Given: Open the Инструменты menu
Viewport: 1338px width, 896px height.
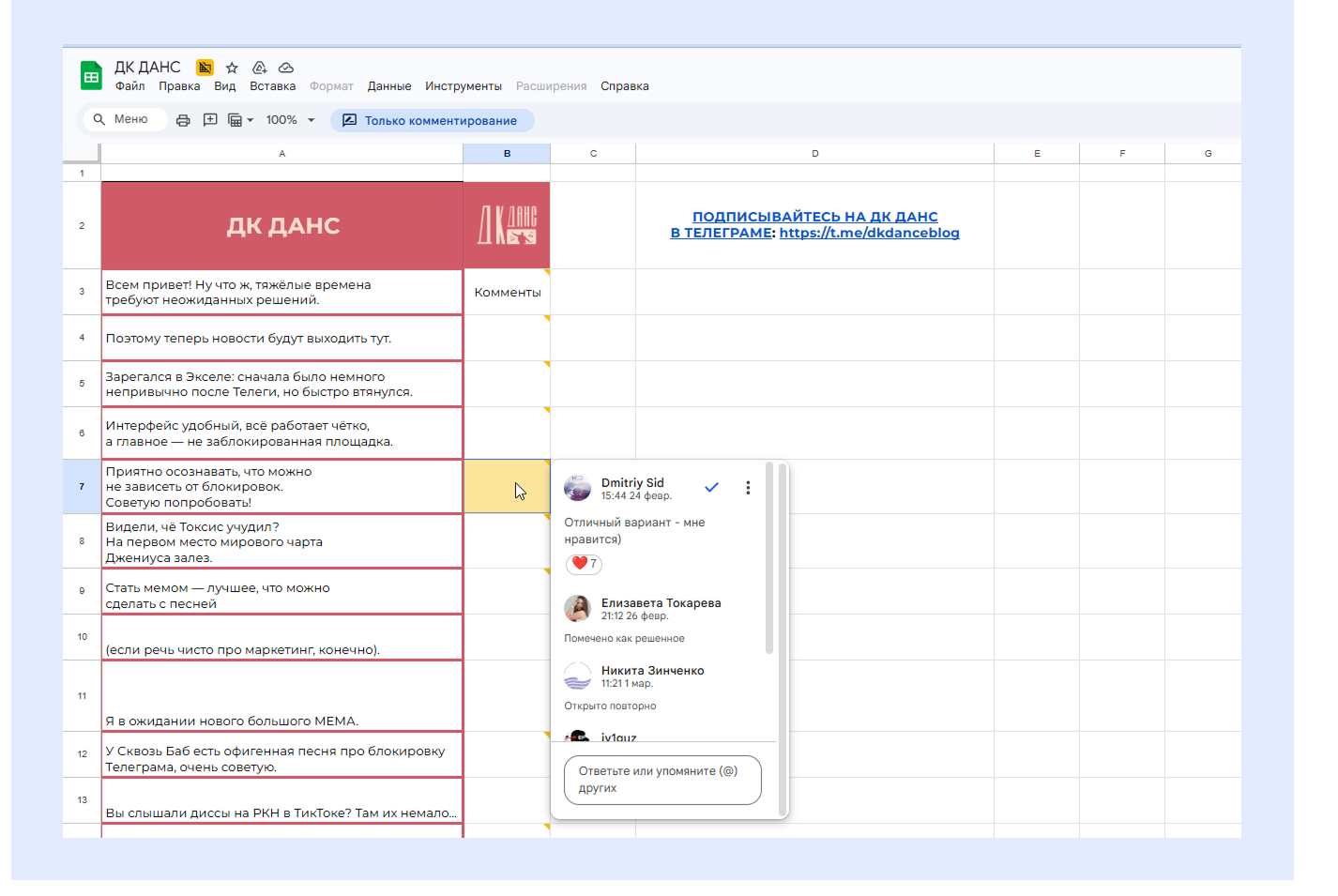Looking at the screenshot, I should (464, 86).
